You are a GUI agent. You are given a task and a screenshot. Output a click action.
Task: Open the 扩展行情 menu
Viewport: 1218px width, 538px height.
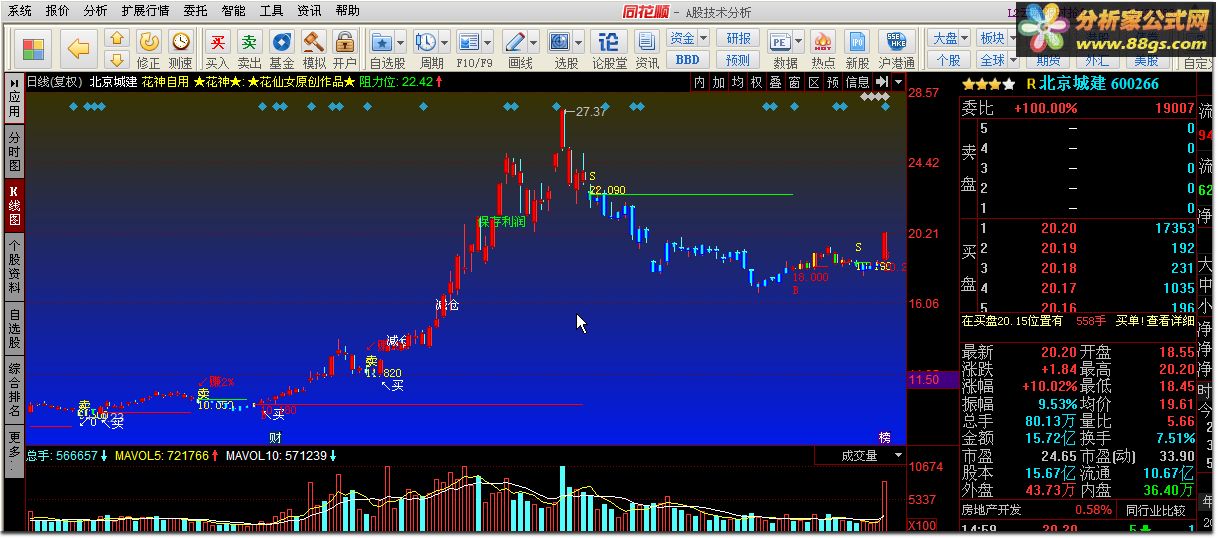pos(145,11)
